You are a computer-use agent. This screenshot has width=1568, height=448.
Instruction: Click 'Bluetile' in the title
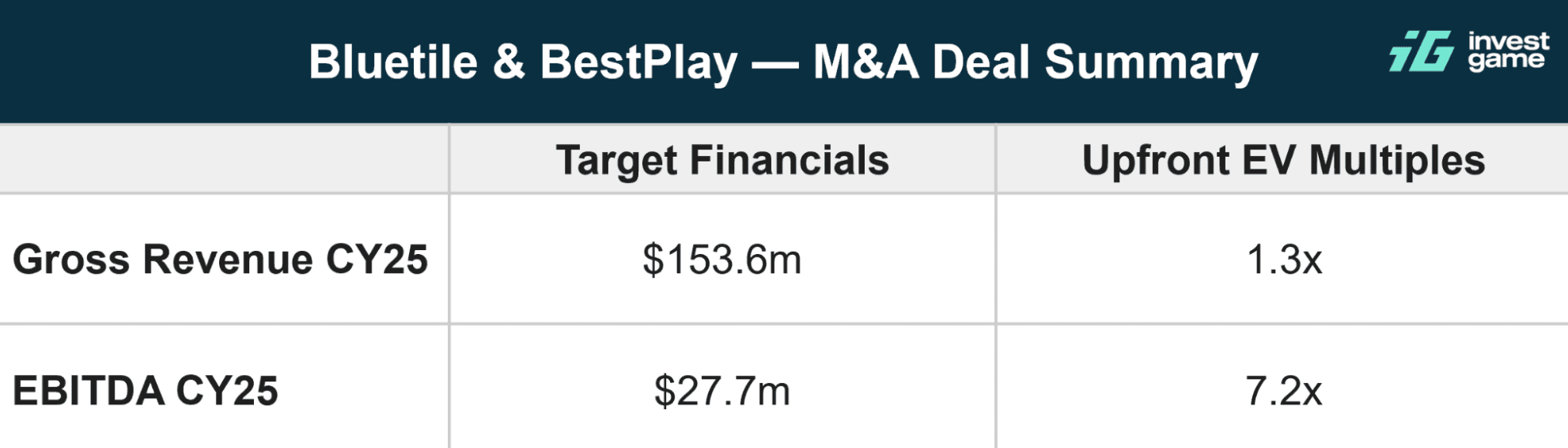click(393, 62)
